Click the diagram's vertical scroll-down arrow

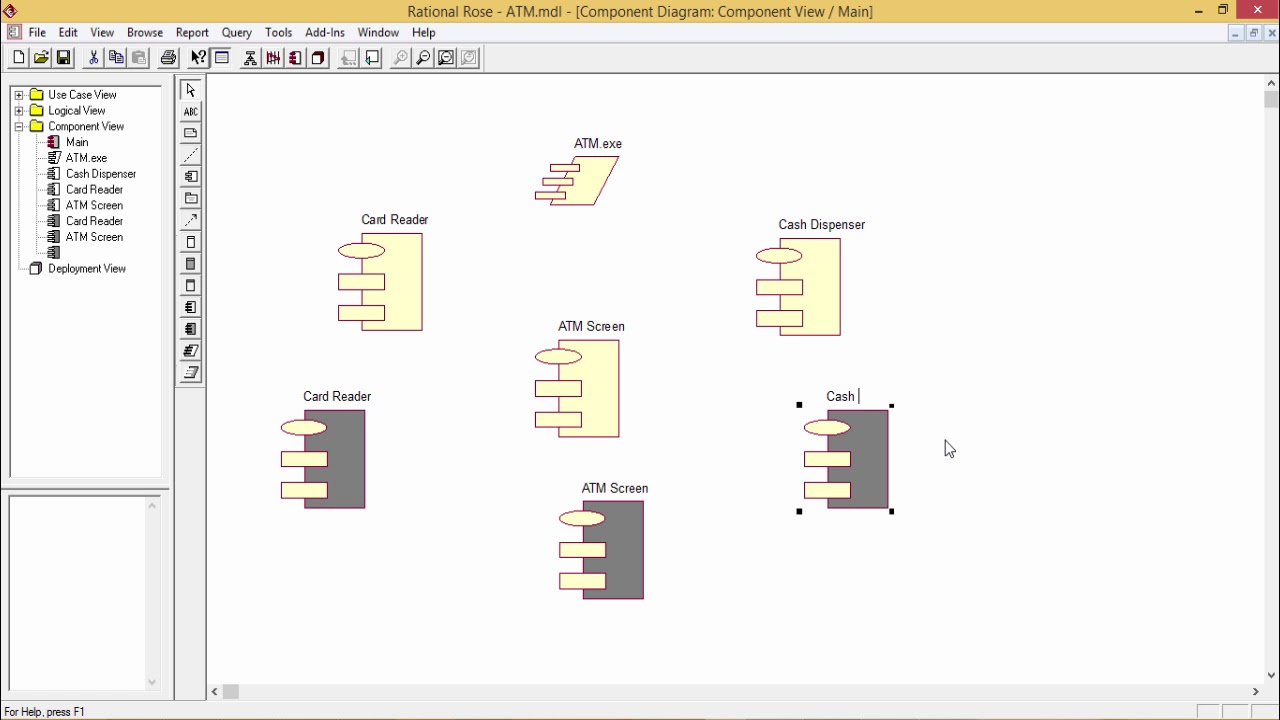coord(1271,675)
